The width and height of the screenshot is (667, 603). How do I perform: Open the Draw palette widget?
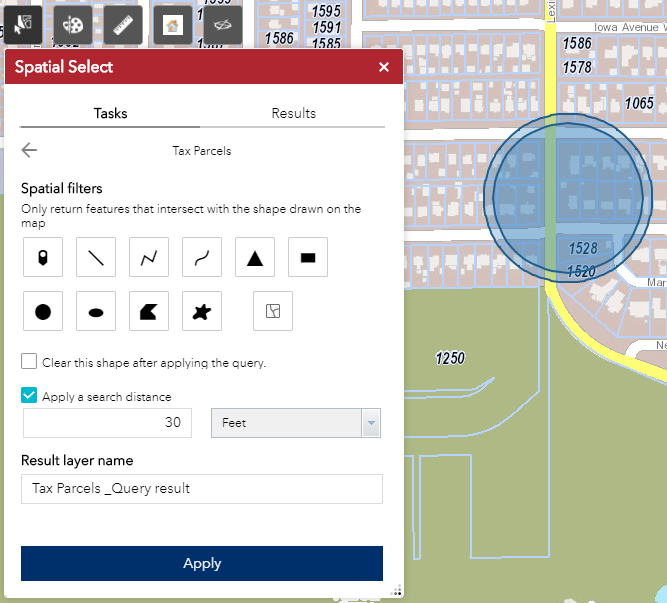point(73,23)
